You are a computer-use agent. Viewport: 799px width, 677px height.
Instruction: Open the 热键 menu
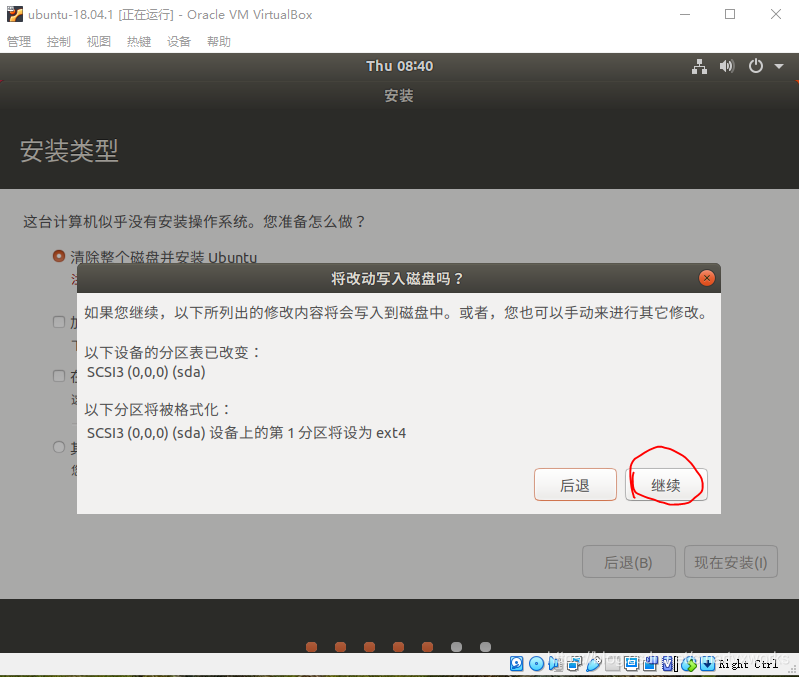(x=139, y=41)
